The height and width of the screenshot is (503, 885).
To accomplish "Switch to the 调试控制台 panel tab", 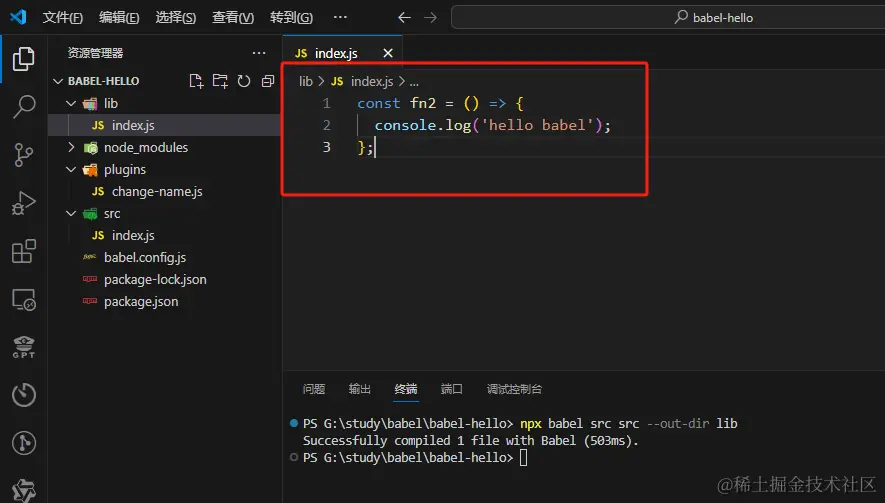I will 514,389.
